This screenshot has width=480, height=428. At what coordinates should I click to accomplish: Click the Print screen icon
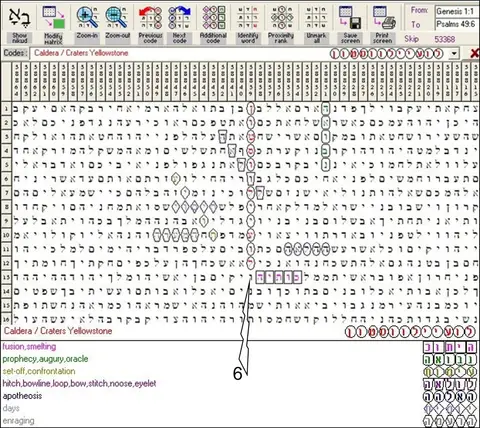tap(384, 17)
